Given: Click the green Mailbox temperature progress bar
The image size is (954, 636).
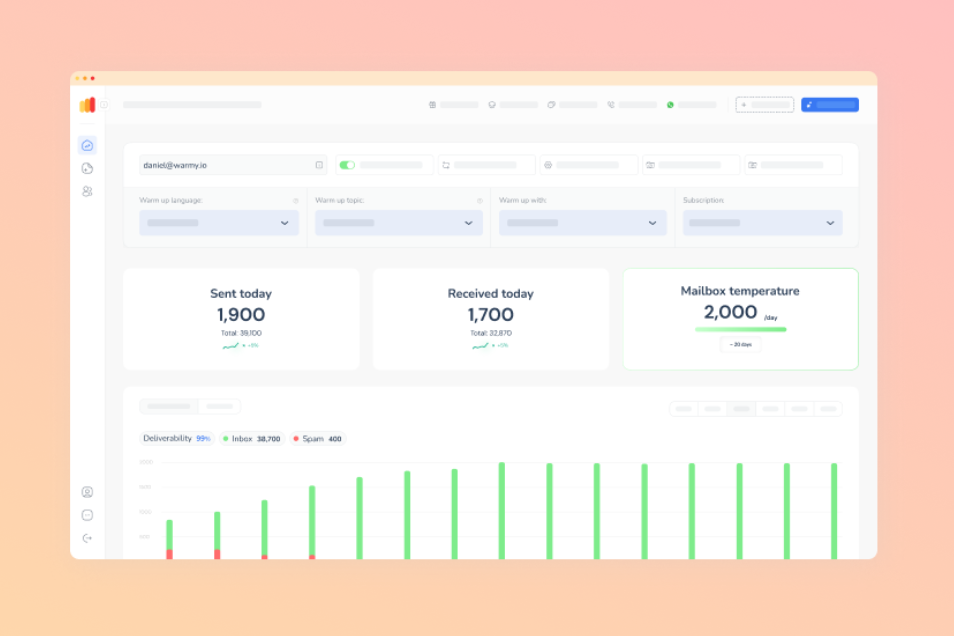Looking at the screenshot, I should (x=740, y=329).
